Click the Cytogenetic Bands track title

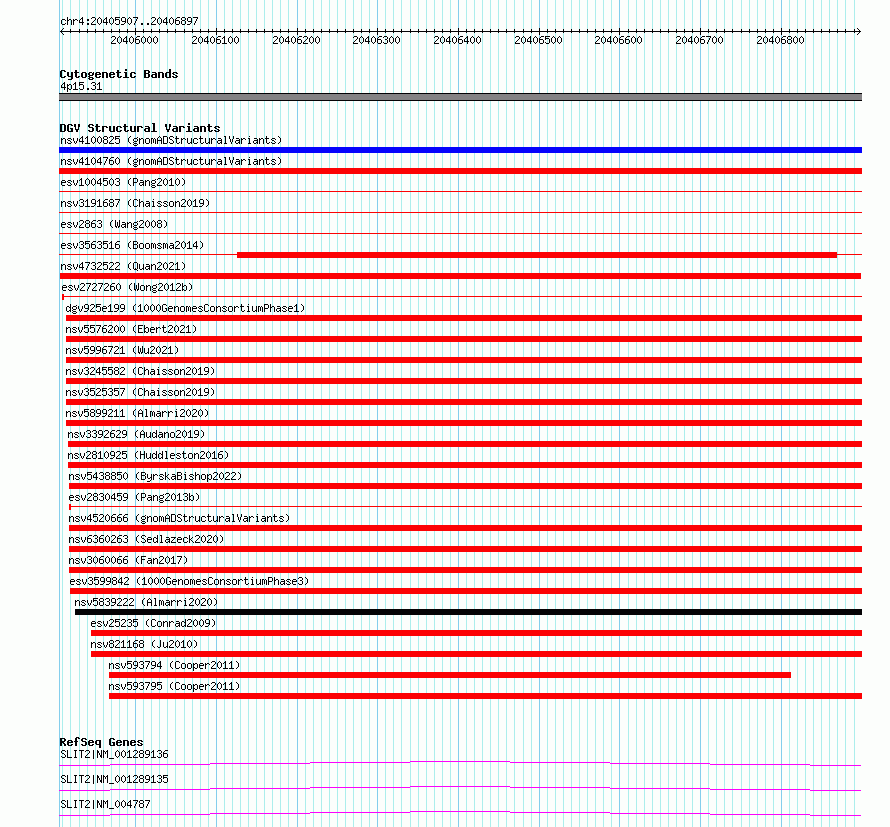119,74
